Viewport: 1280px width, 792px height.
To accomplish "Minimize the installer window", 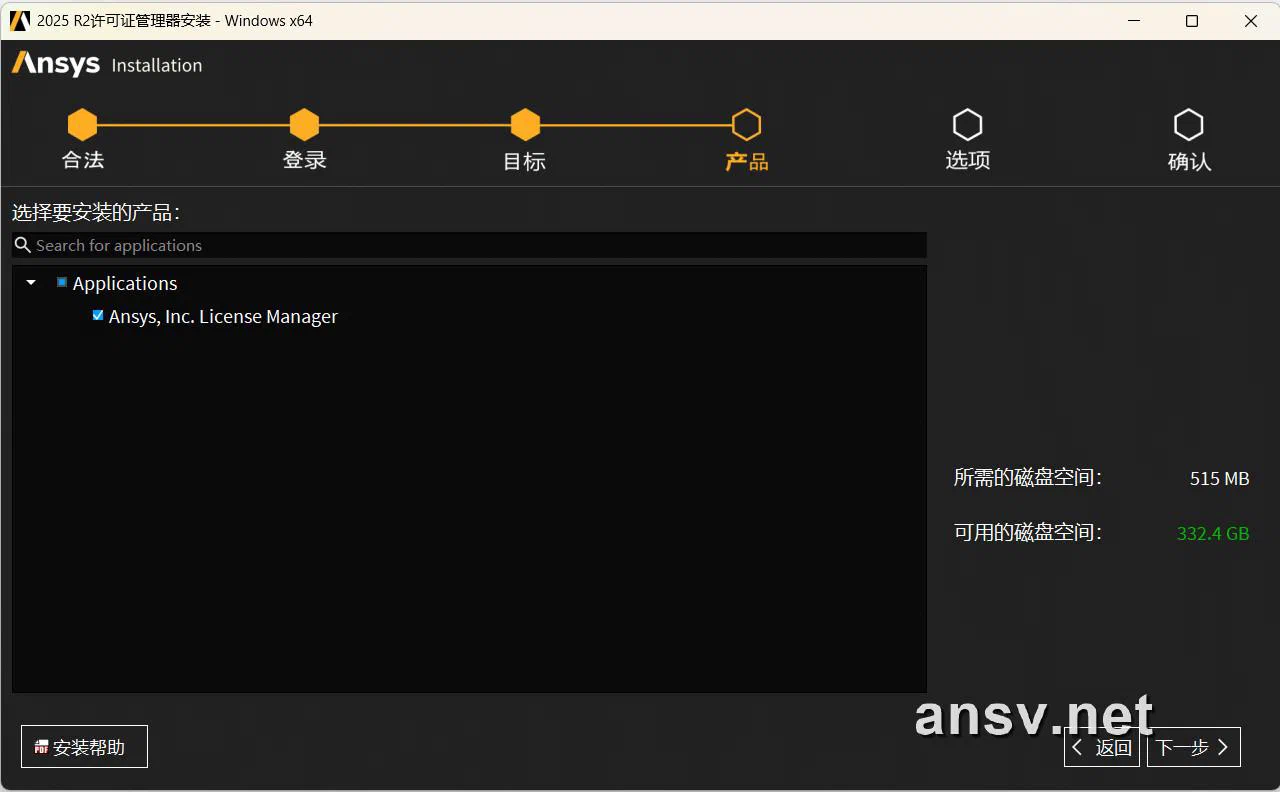I will 1133,20.
